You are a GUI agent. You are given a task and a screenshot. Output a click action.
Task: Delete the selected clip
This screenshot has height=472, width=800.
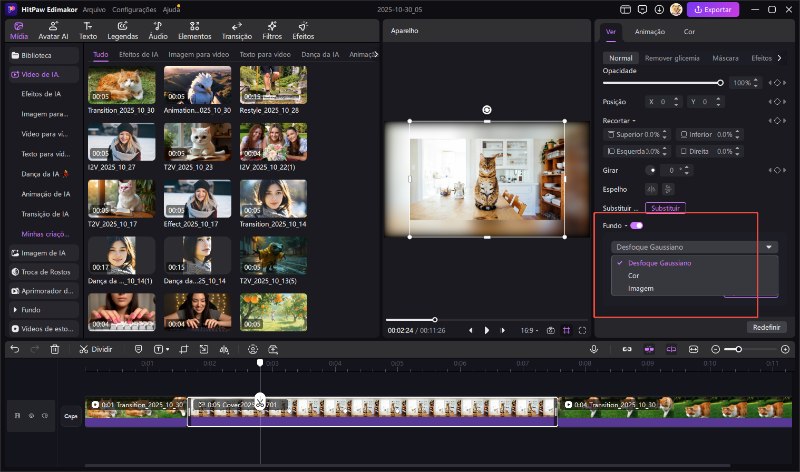(55, 350)
